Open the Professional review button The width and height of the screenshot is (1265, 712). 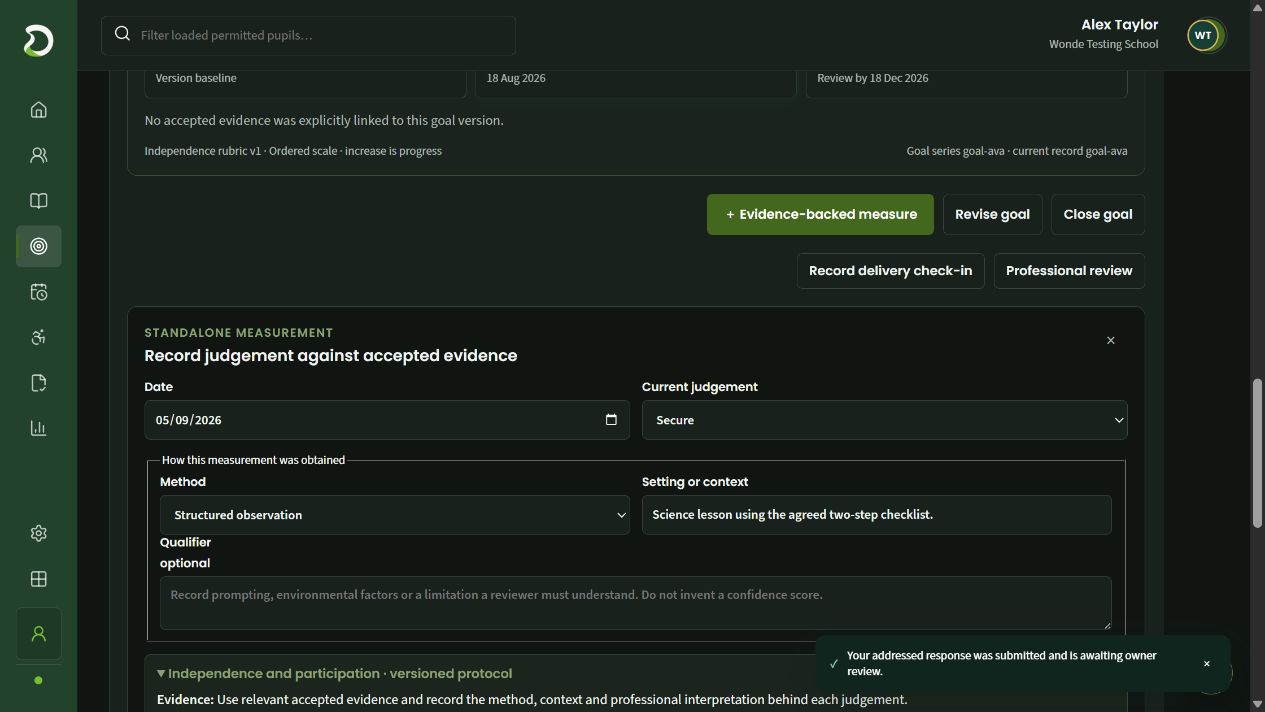coord(1069,271)
